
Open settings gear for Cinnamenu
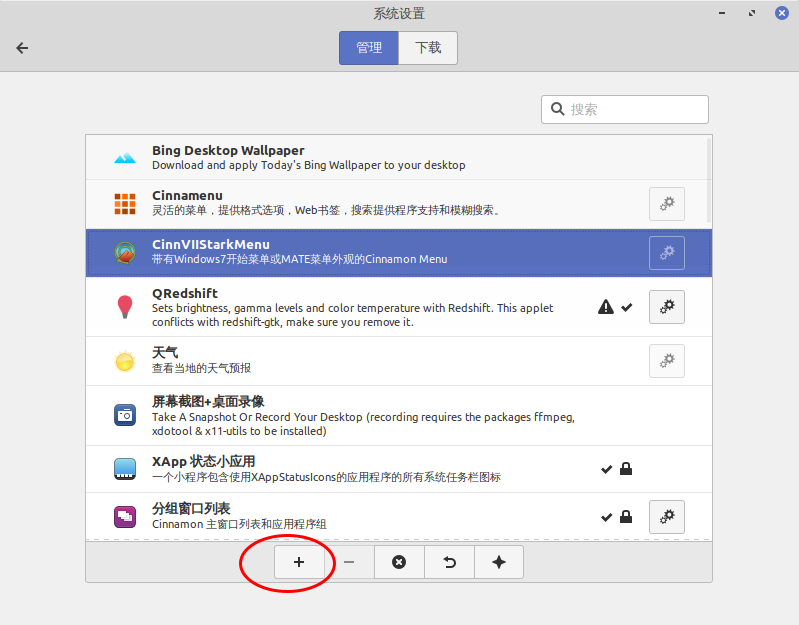tap(667, 204)
